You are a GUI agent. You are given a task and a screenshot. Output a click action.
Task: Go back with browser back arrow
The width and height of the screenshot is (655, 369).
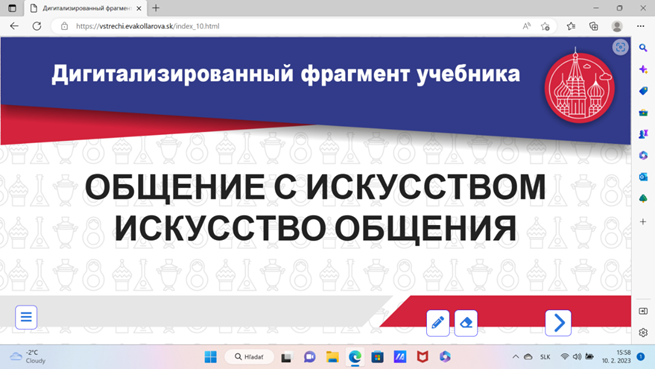14,26
